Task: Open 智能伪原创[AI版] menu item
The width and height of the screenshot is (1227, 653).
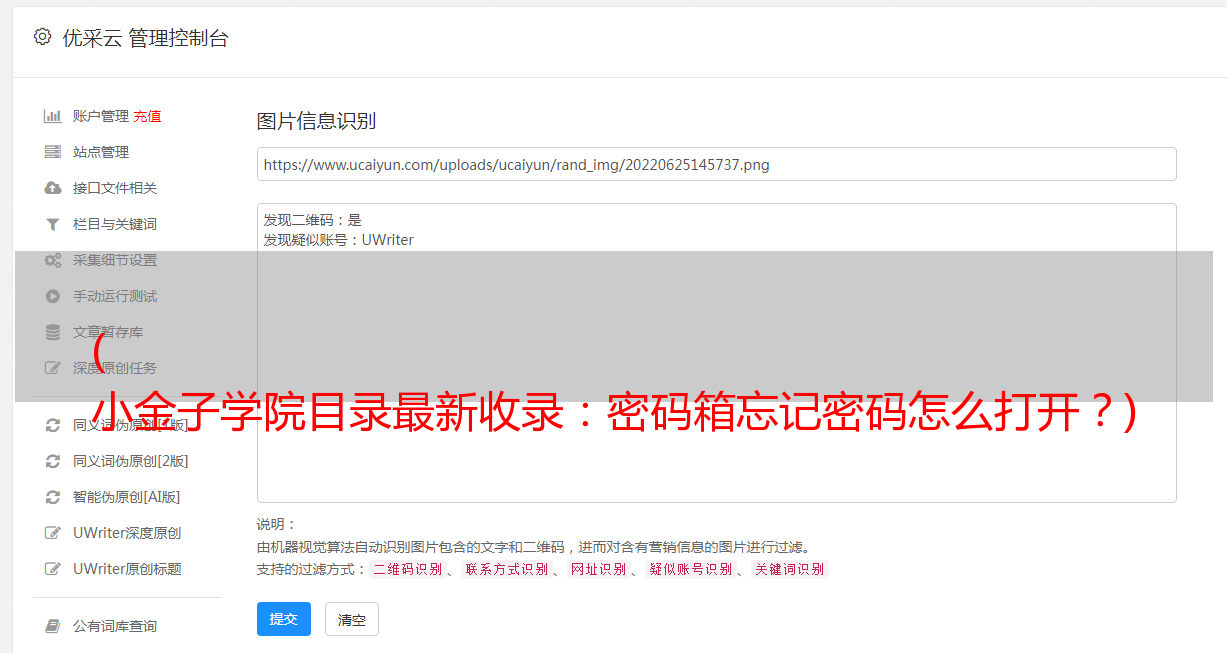Action: [126, 497]
